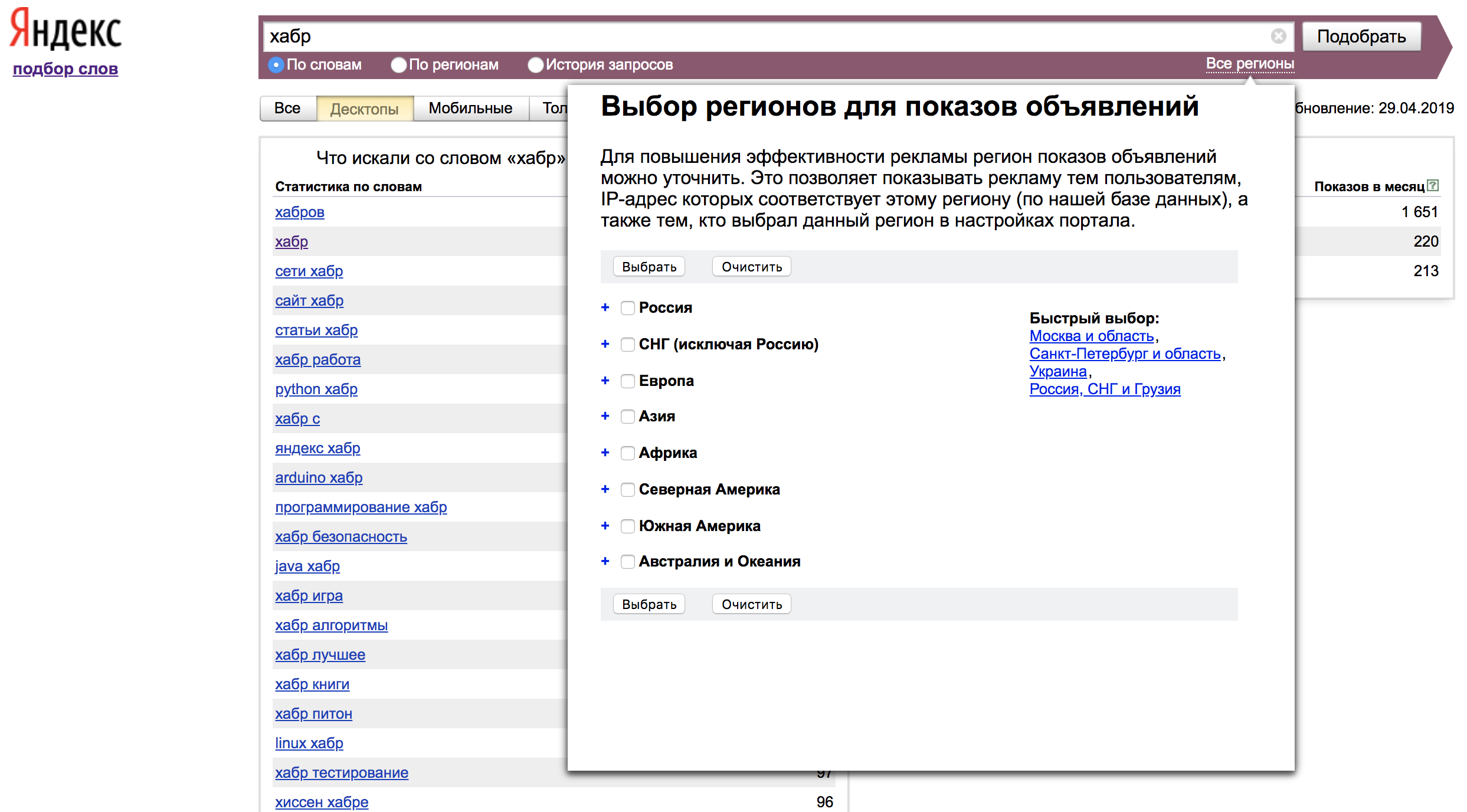Screen dimensions: 1467x812
Task: Click the bottom Выбрать button
Action: (649, 604)
